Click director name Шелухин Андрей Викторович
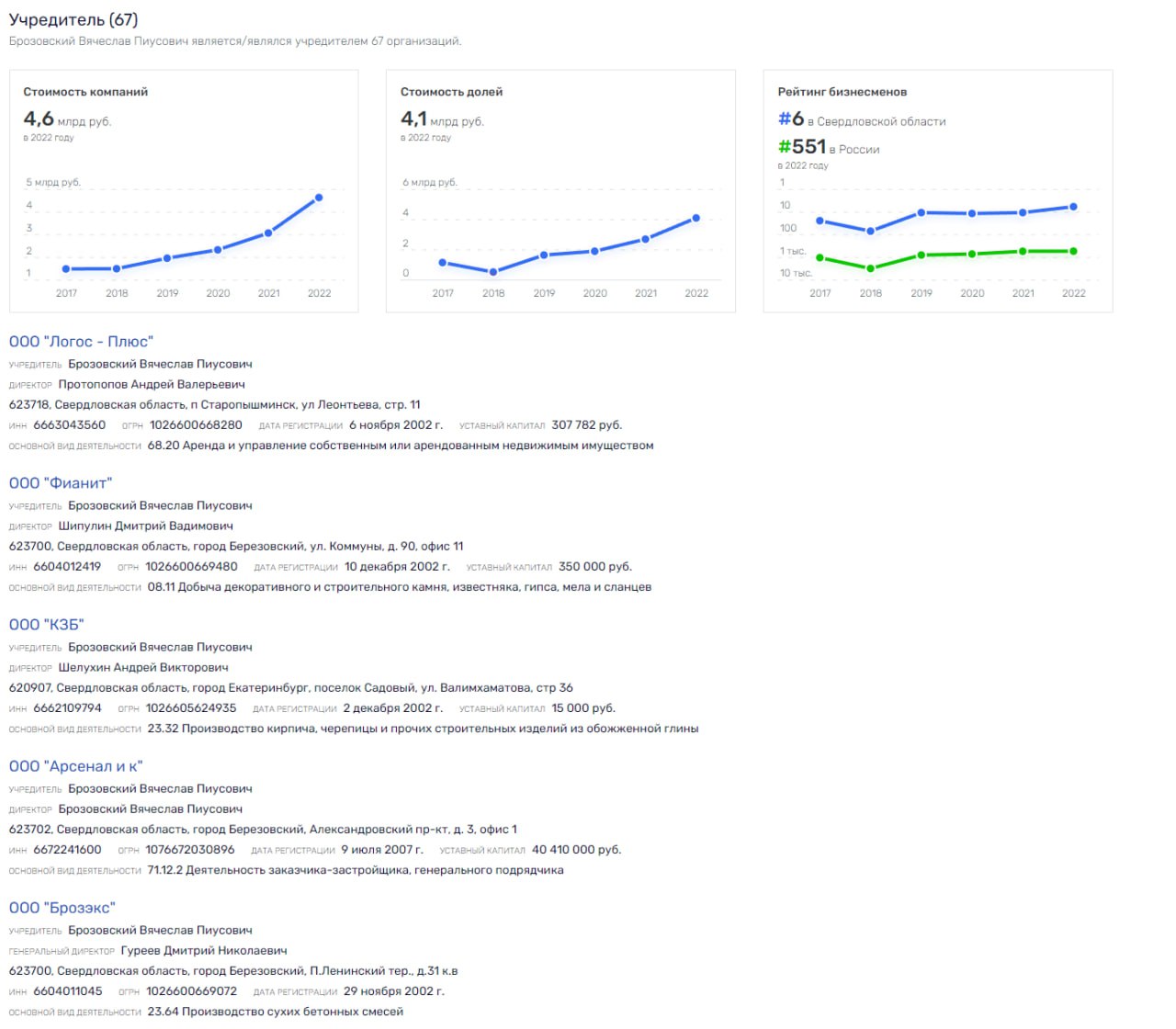Screen dimensions: 1176x1029 coord(143,668)
